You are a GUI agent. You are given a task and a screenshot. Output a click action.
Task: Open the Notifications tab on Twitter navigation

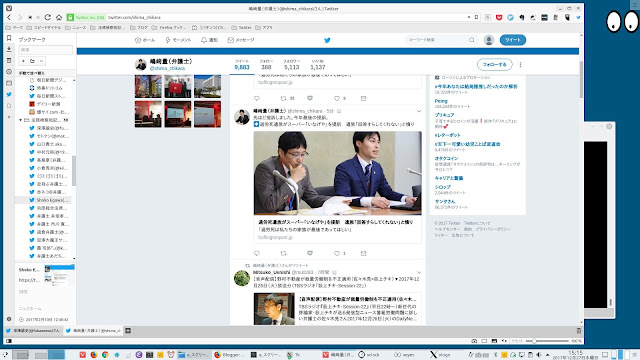pyautogui.click(x=209, y=40)
